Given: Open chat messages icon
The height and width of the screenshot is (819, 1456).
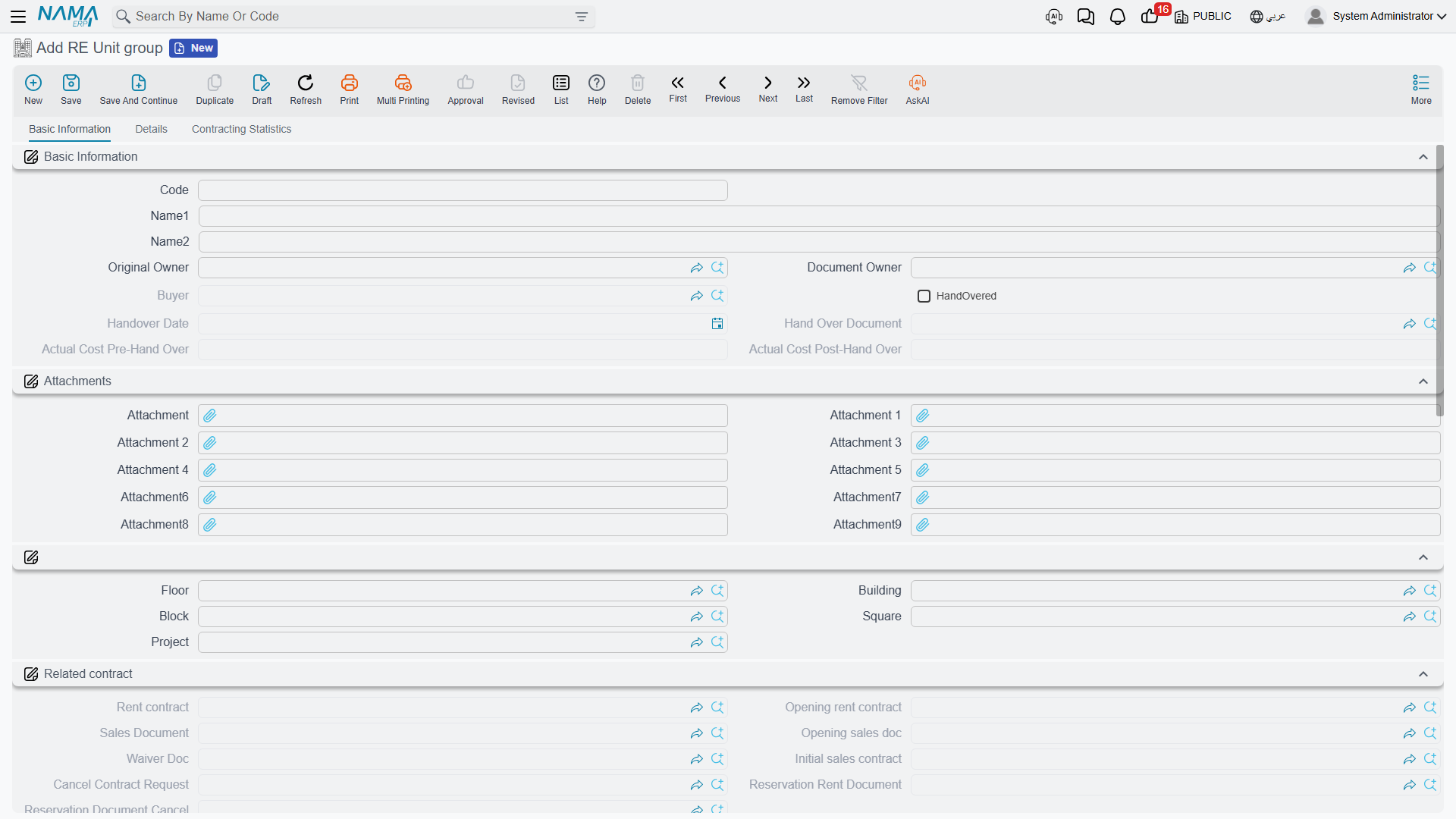Looking at the screenshot, I should coord(1085,17).
